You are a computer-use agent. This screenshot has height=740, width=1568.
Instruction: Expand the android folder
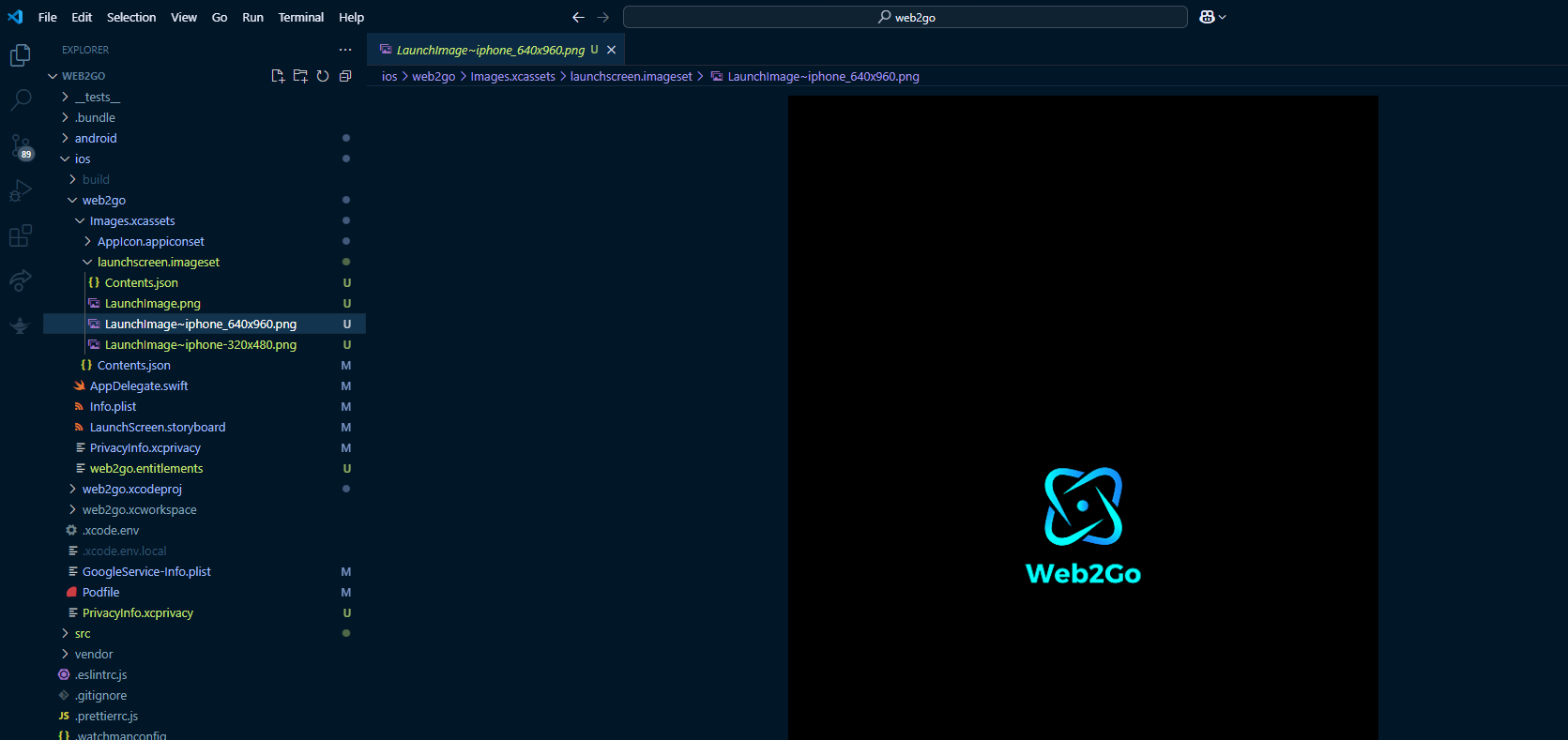point(65,139)
